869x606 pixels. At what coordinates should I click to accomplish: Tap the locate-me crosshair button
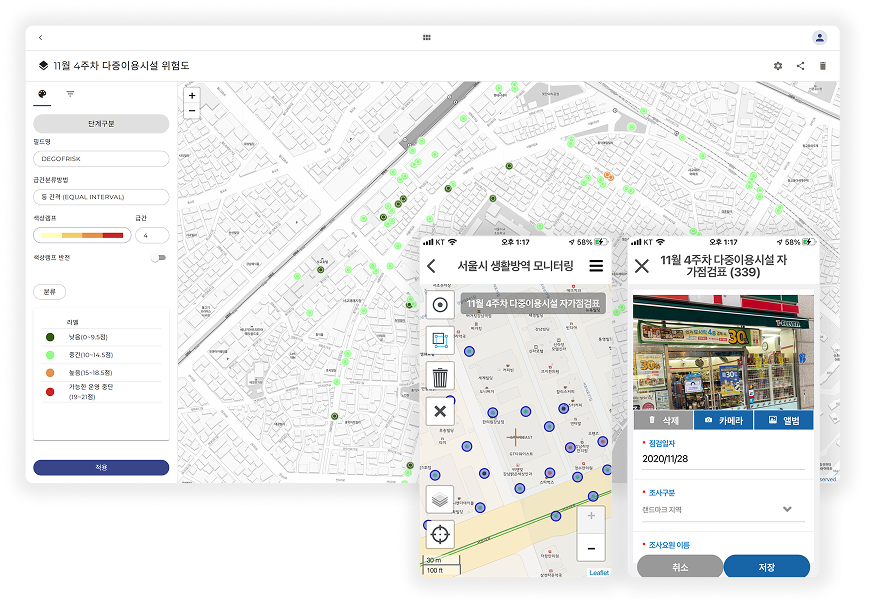(440, 534)
